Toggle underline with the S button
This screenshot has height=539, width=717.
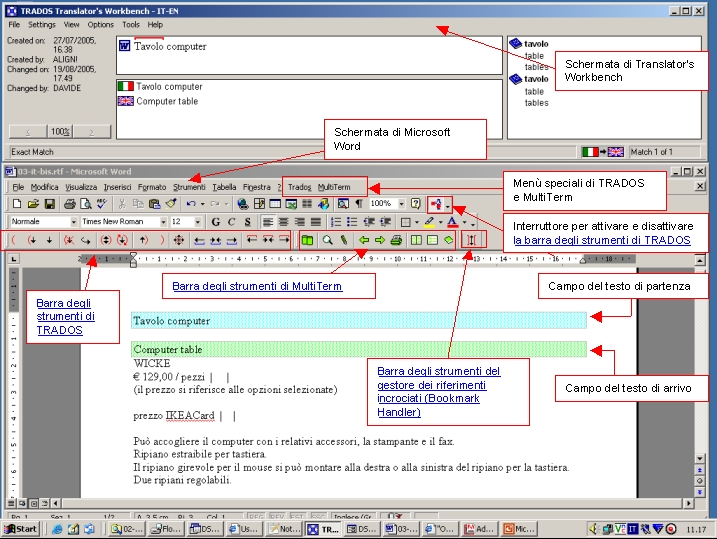pyautogui.click(x=247, y=222)
